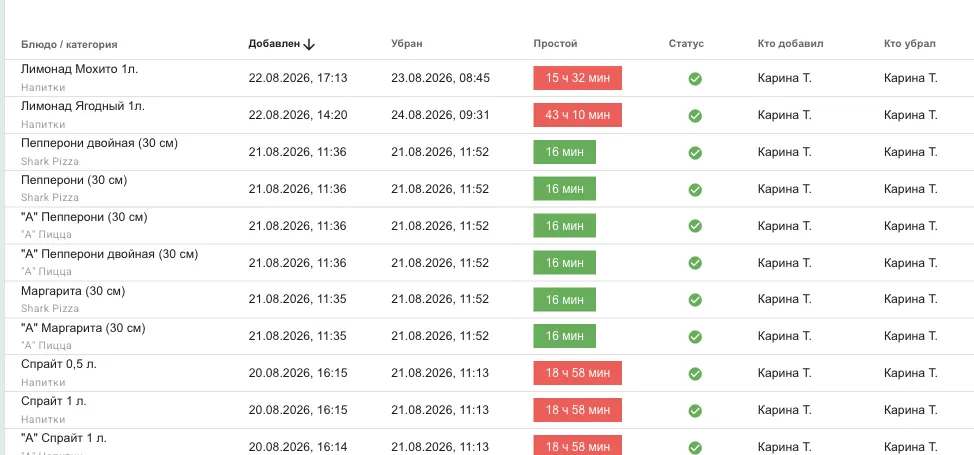Click status checkmark for Маргарита (30 см) Shark Pizza

point(695,300)
